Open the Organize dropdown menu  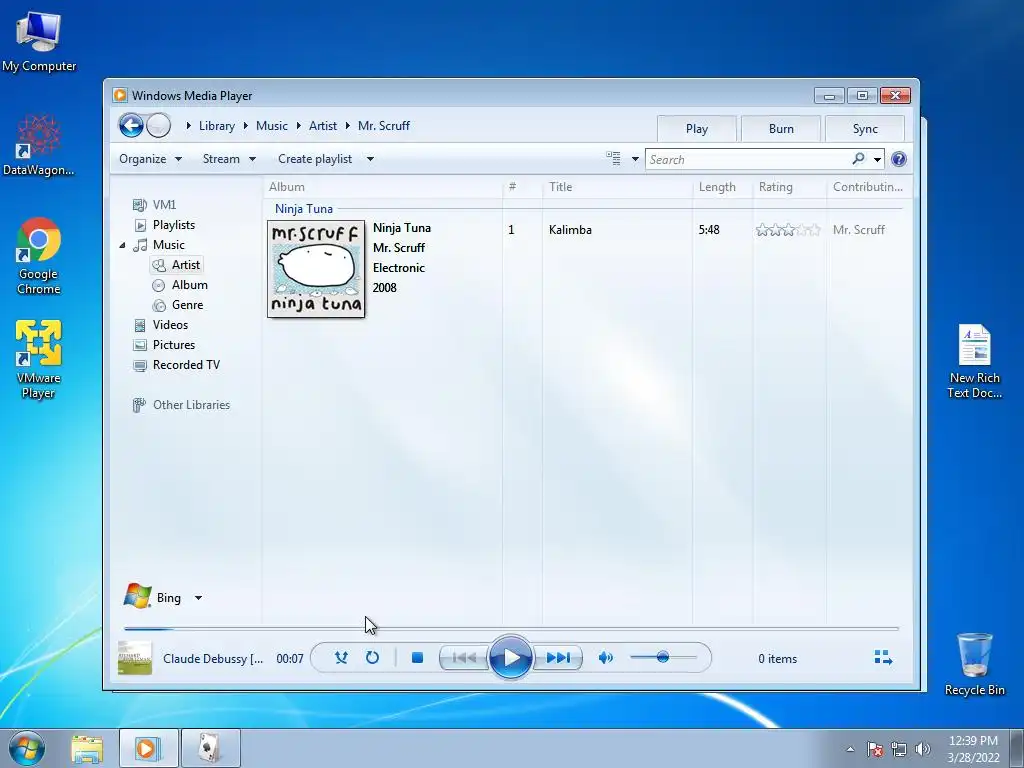point(150,159)
